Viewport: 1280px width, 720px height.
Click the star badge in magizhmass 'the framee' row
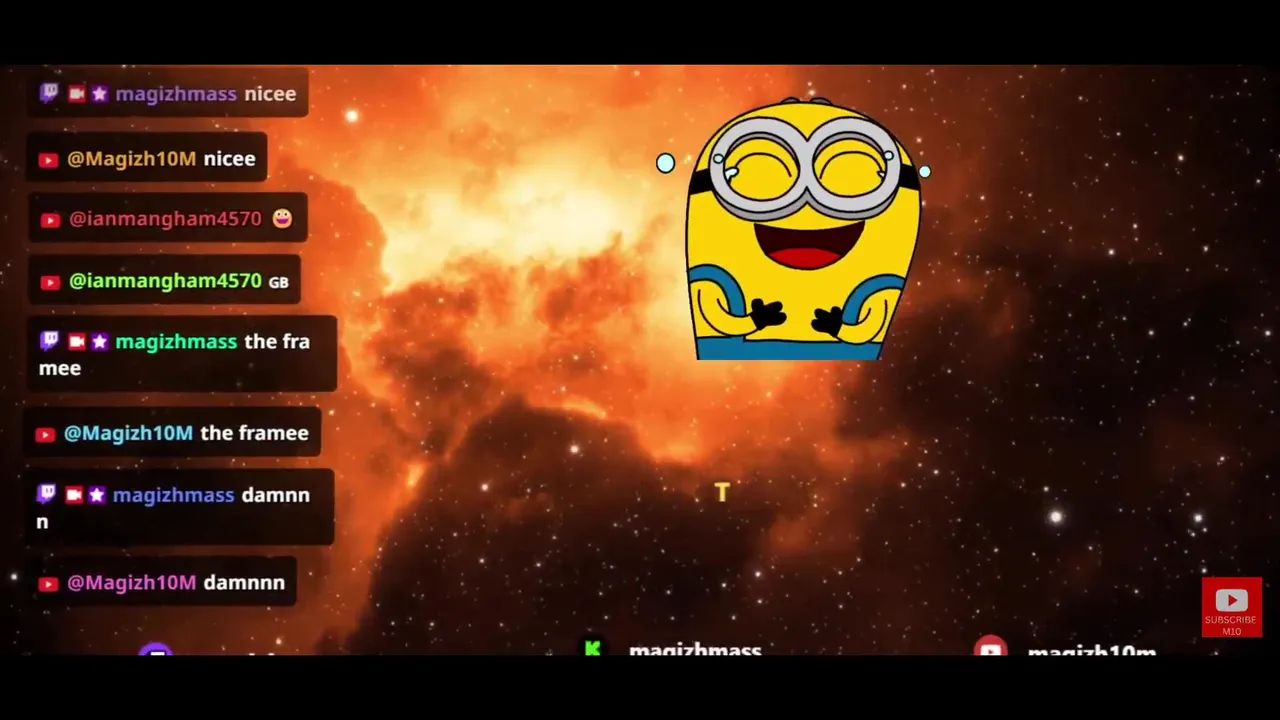(99, 342)
